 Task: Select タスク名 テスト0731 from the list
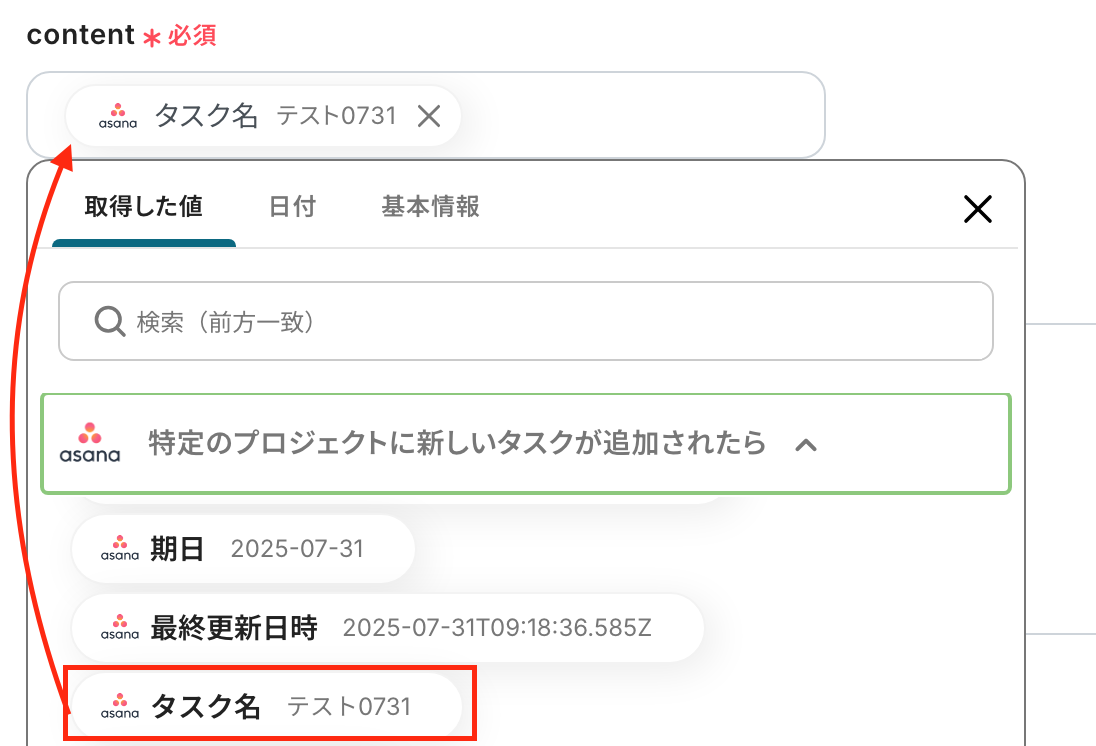point(267,707)
